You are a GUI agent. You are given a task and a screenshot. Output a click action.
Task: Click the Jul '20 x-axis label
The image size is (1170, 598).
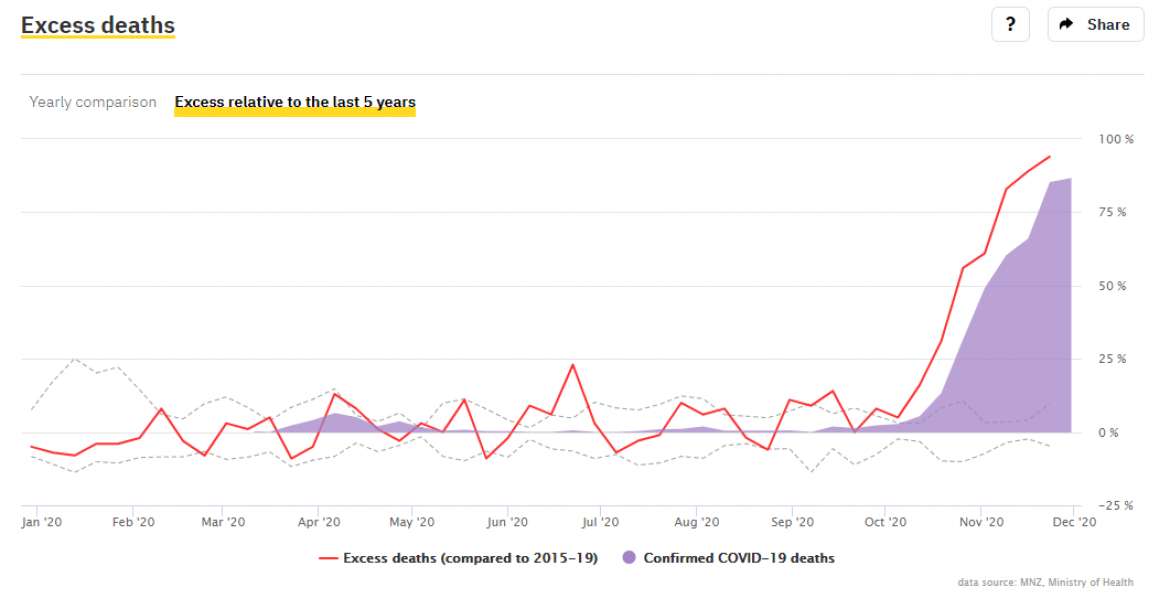(600, 522)
